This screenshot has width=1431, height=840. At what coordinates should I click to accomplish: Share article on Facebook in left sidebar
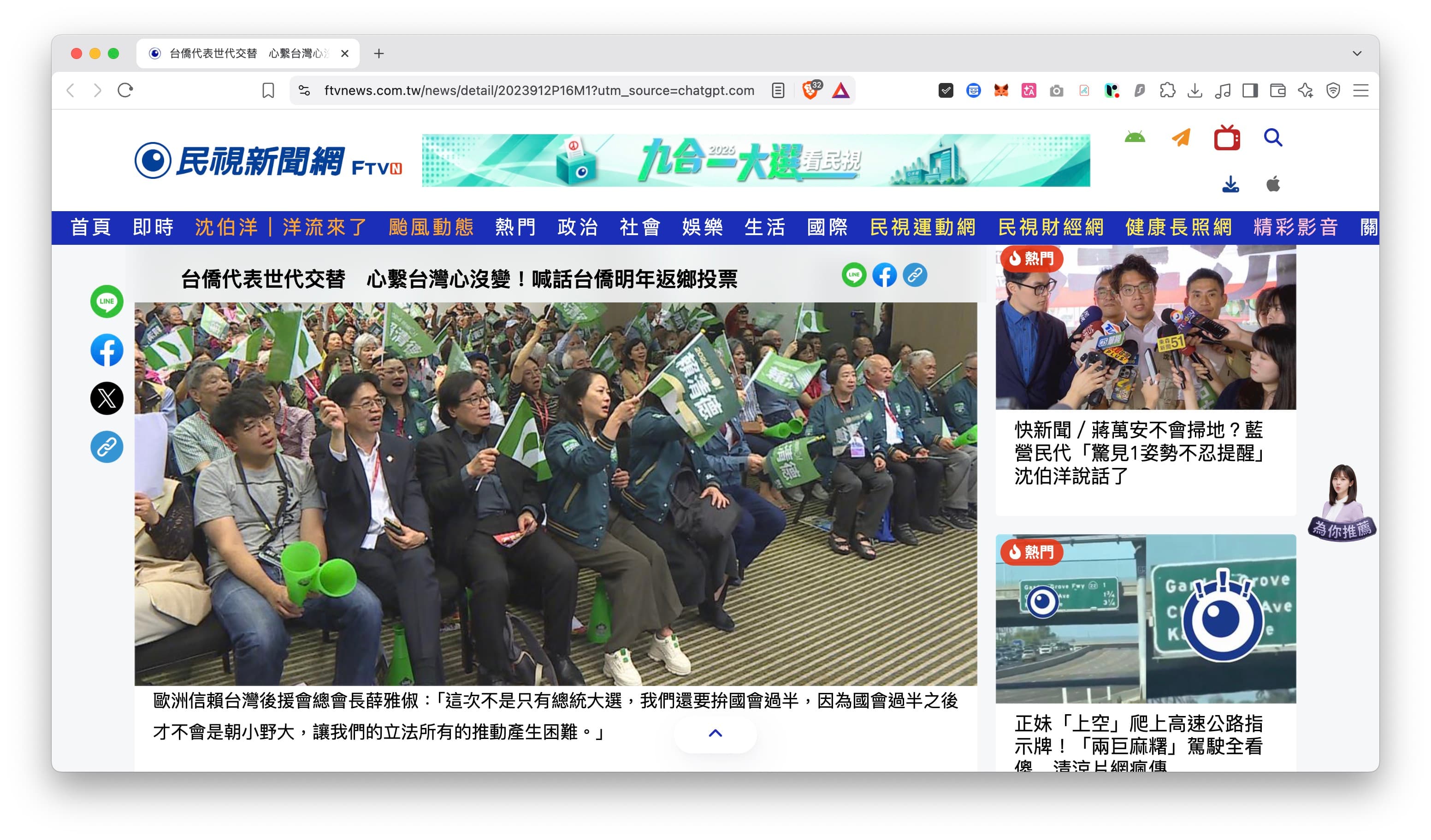(107, 350)
